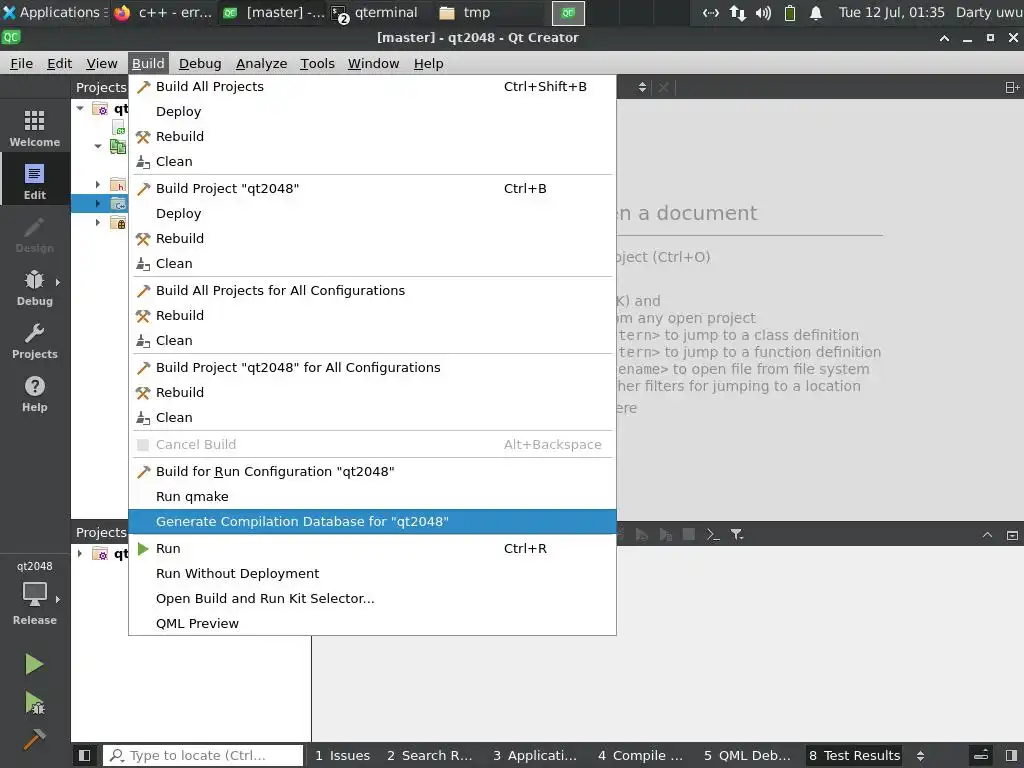Viewport: 1024px width, 768px height.
Task: Open the output pane selector arrows in status bar
Action: coord(920,756)
